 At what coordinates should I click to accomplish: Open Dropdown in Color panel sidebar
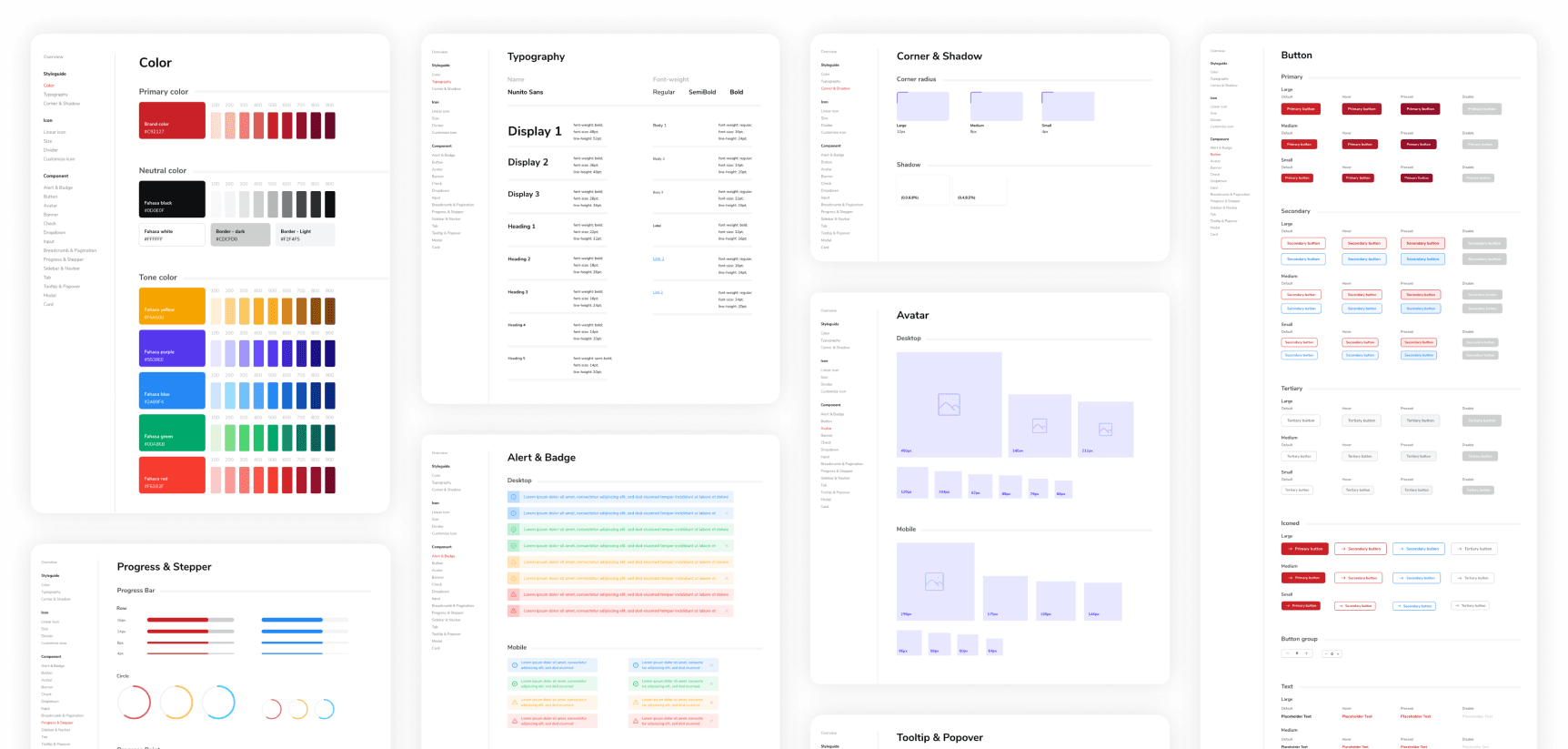55,232
